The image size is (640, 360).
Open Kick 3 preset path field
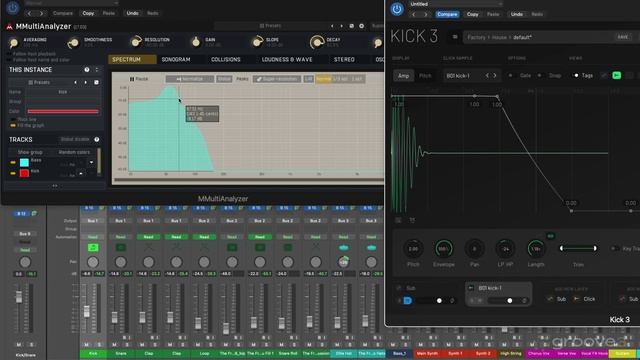pos(538,37)
